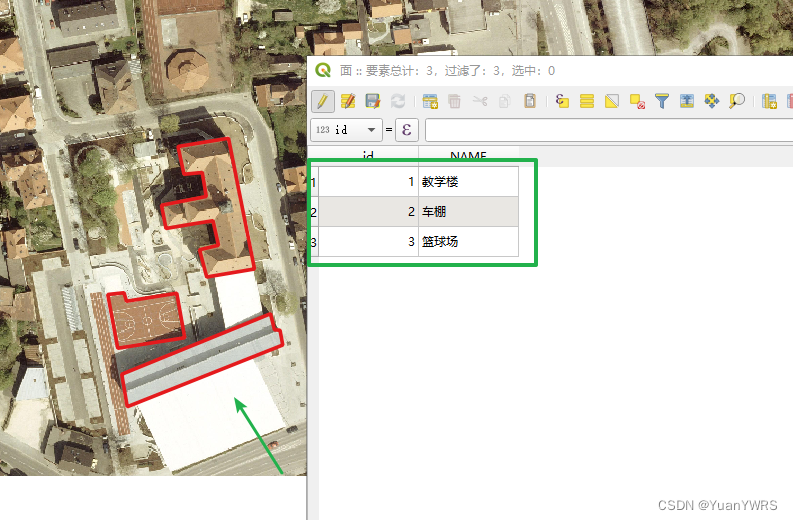The height and width of the screenshot is (520, 793).
Task: Move selection to top icon
Action: [x=687, y=101]
